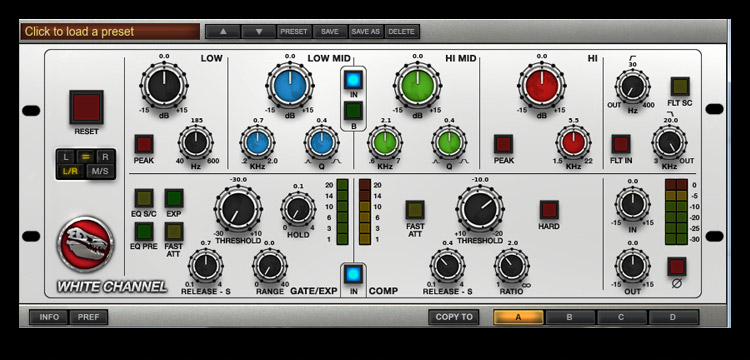Viewport: 750px width, 360px height.
Task: Switch to L/R mode
Action: (x=71, y=171)
